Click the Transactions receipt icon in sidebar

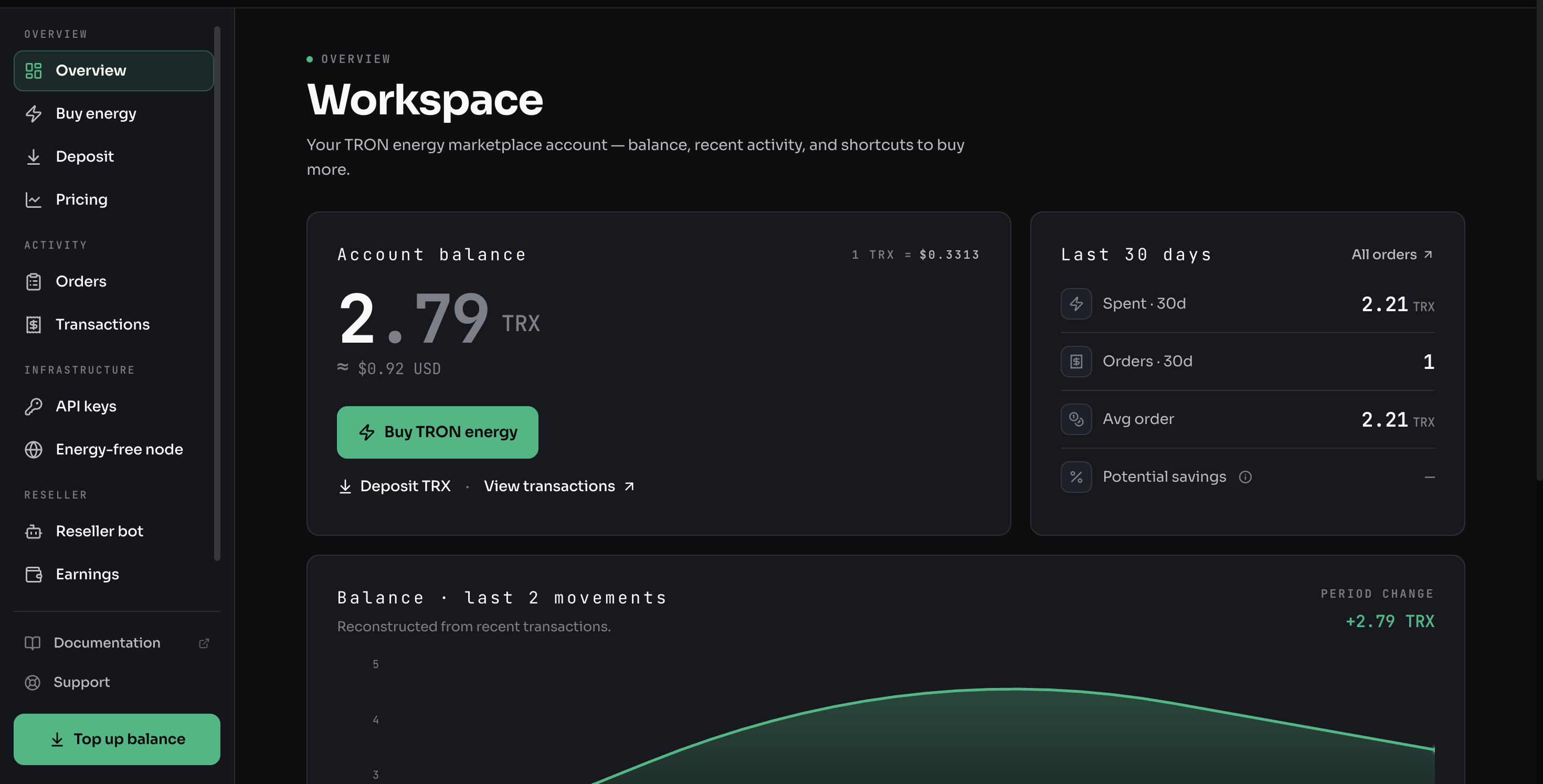pyautogui.click(x=34, y=325)
